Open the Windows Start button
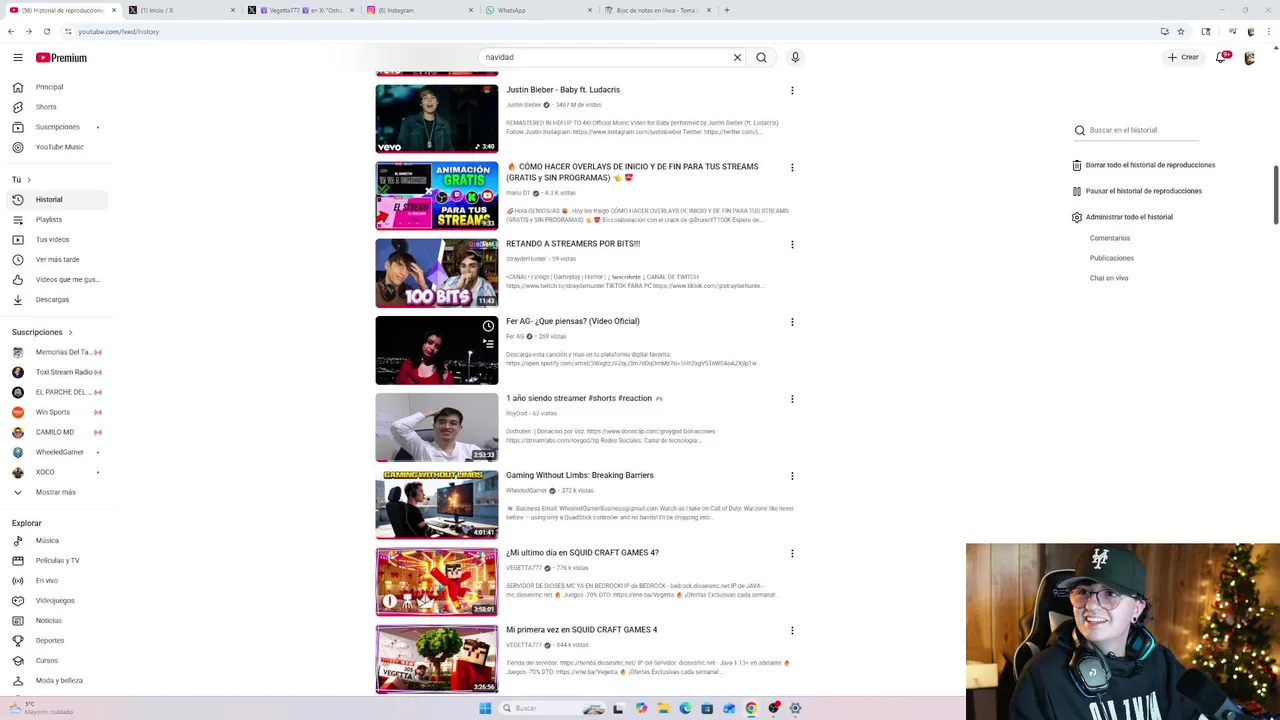The image size is (1280, 720). 485,708
